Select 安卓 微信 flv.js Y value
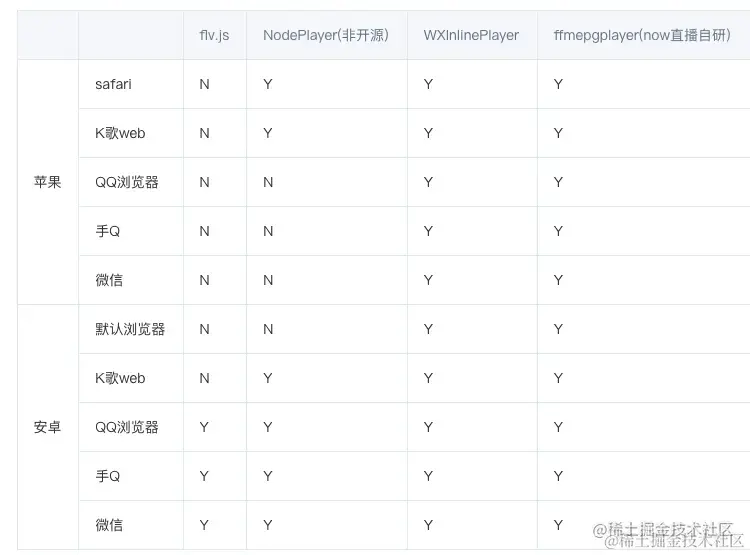Viewport: 750px width, 555px height. coord(204,525)
